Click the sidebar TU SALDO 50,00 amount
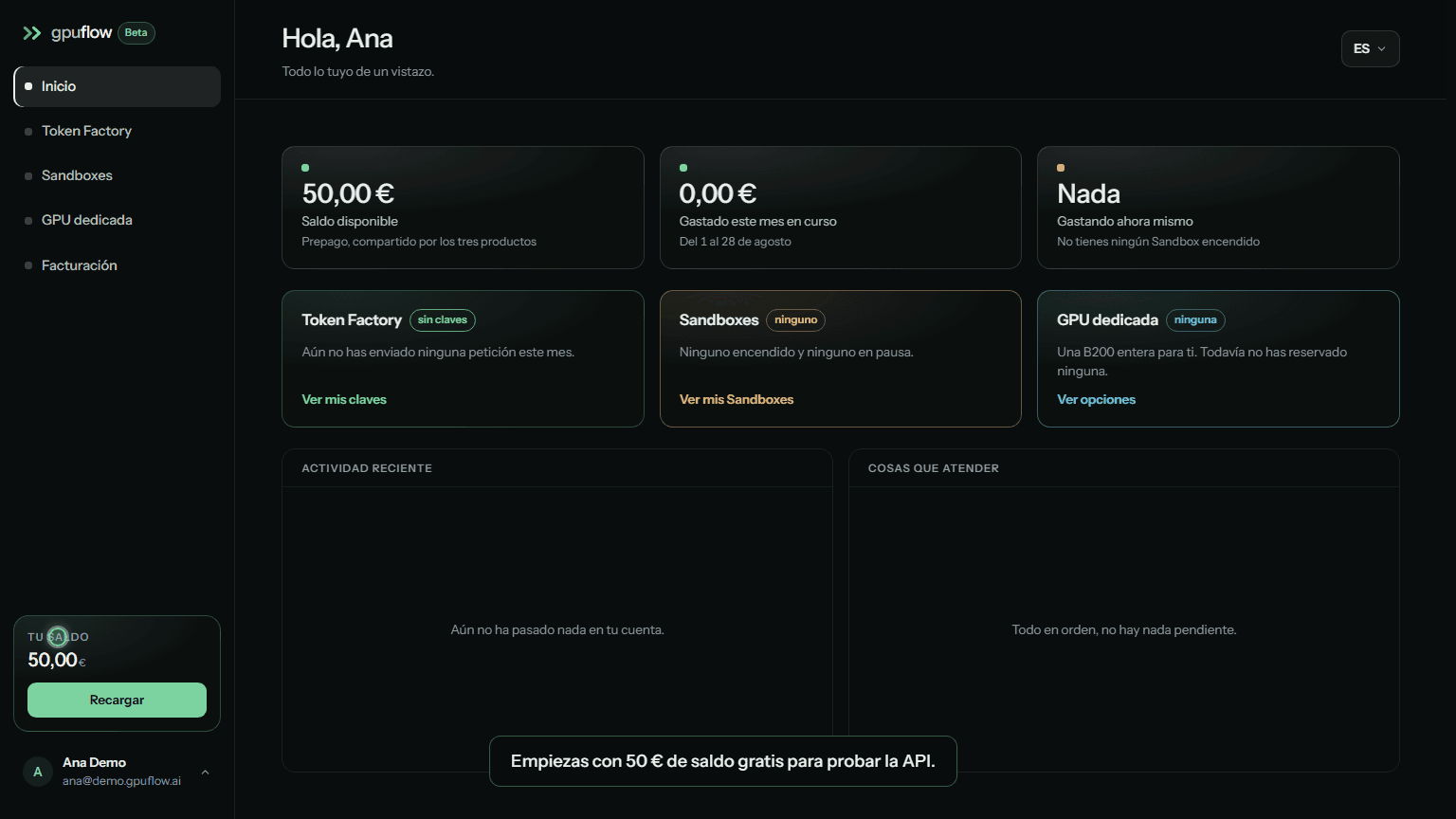This screenshot has height=819, width=1456. (56, 660)
